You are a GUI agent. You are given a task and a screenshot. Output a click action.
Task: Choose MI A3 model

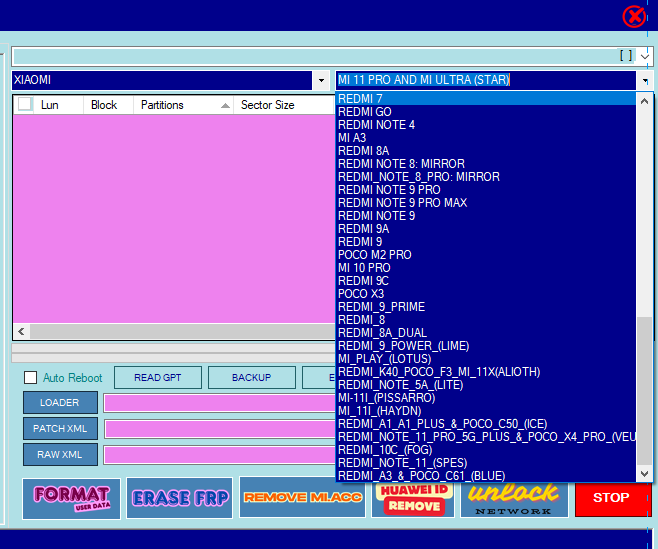pos(486,138)
